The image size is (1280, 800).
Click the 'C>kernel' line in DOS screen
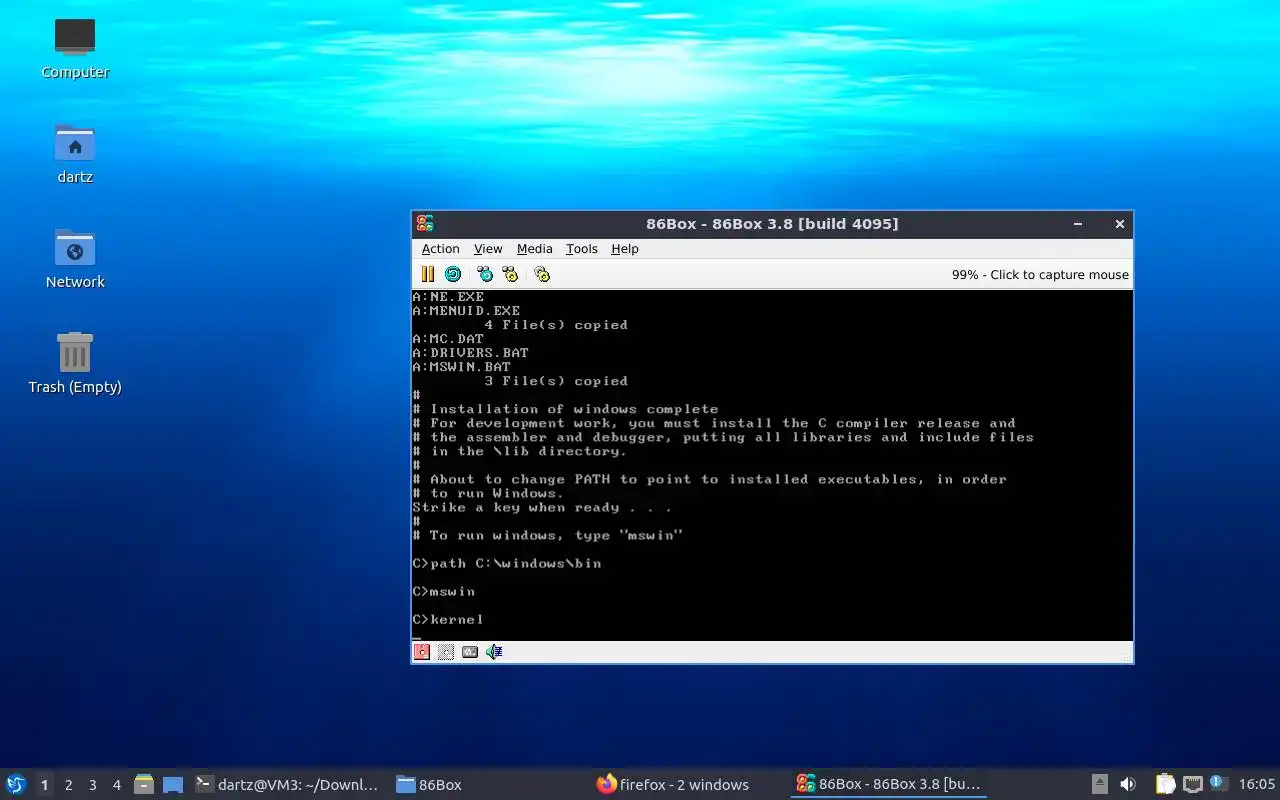pyautogui.click(x=448, y=619)
